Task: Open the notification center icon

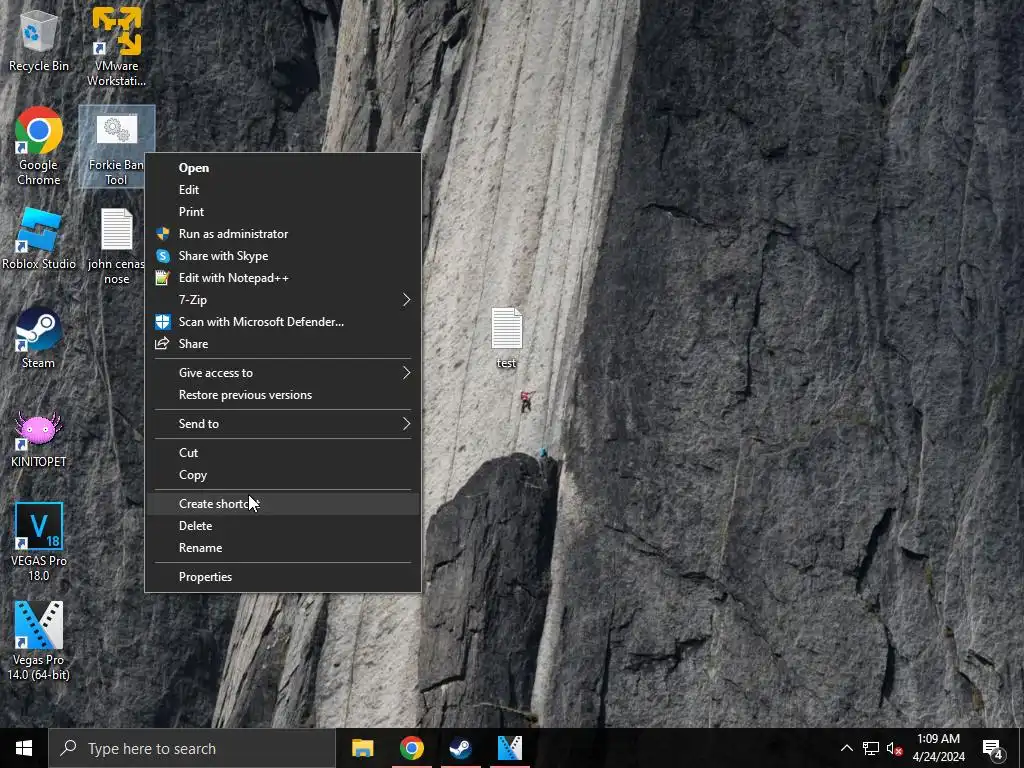Action: click(x=994, y=748)
